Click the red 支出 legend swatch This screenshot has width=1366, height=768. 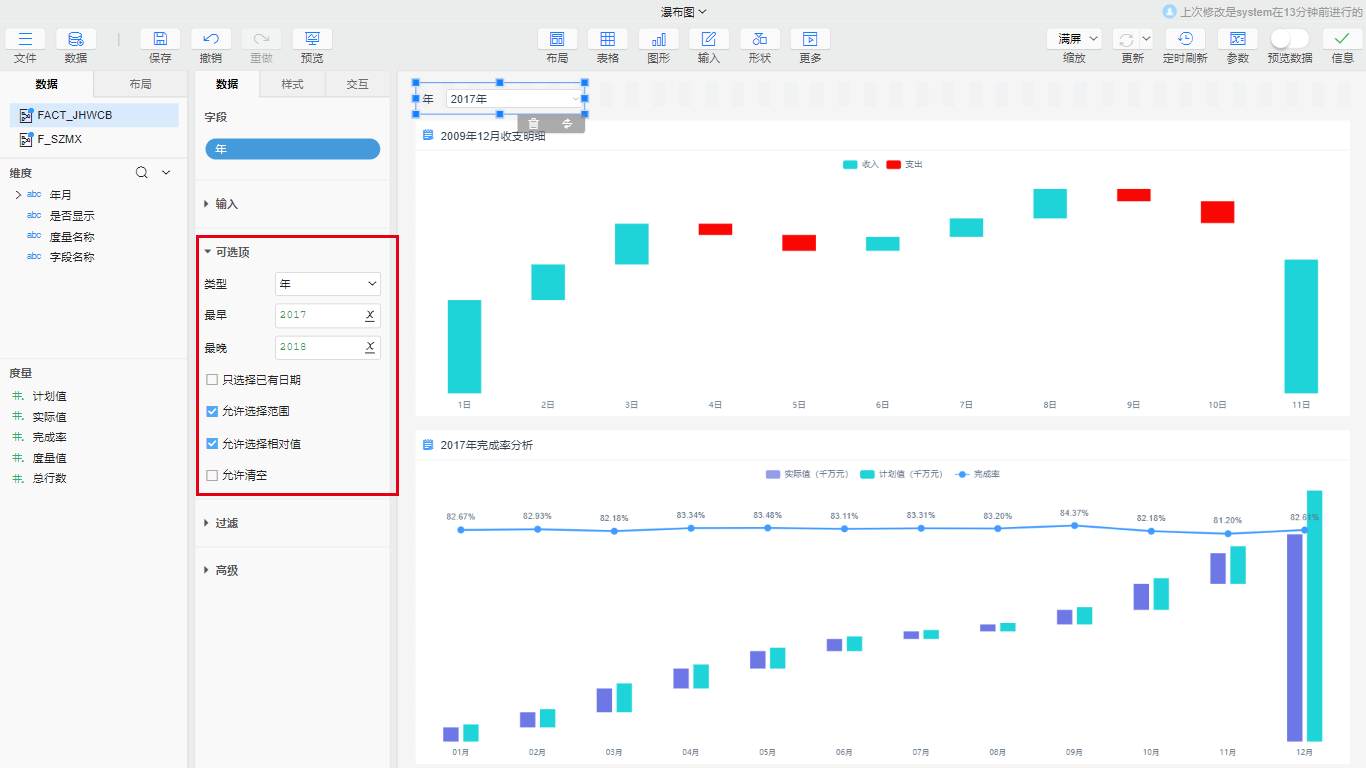(x=893, y=164)
